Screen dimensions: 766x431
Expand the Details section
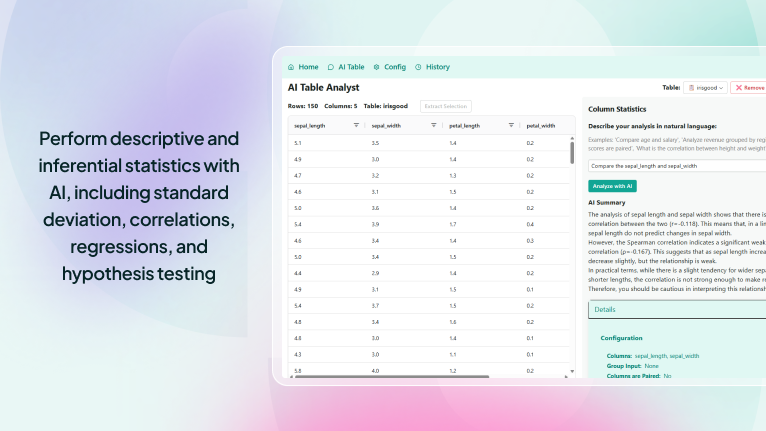[606, 310]
